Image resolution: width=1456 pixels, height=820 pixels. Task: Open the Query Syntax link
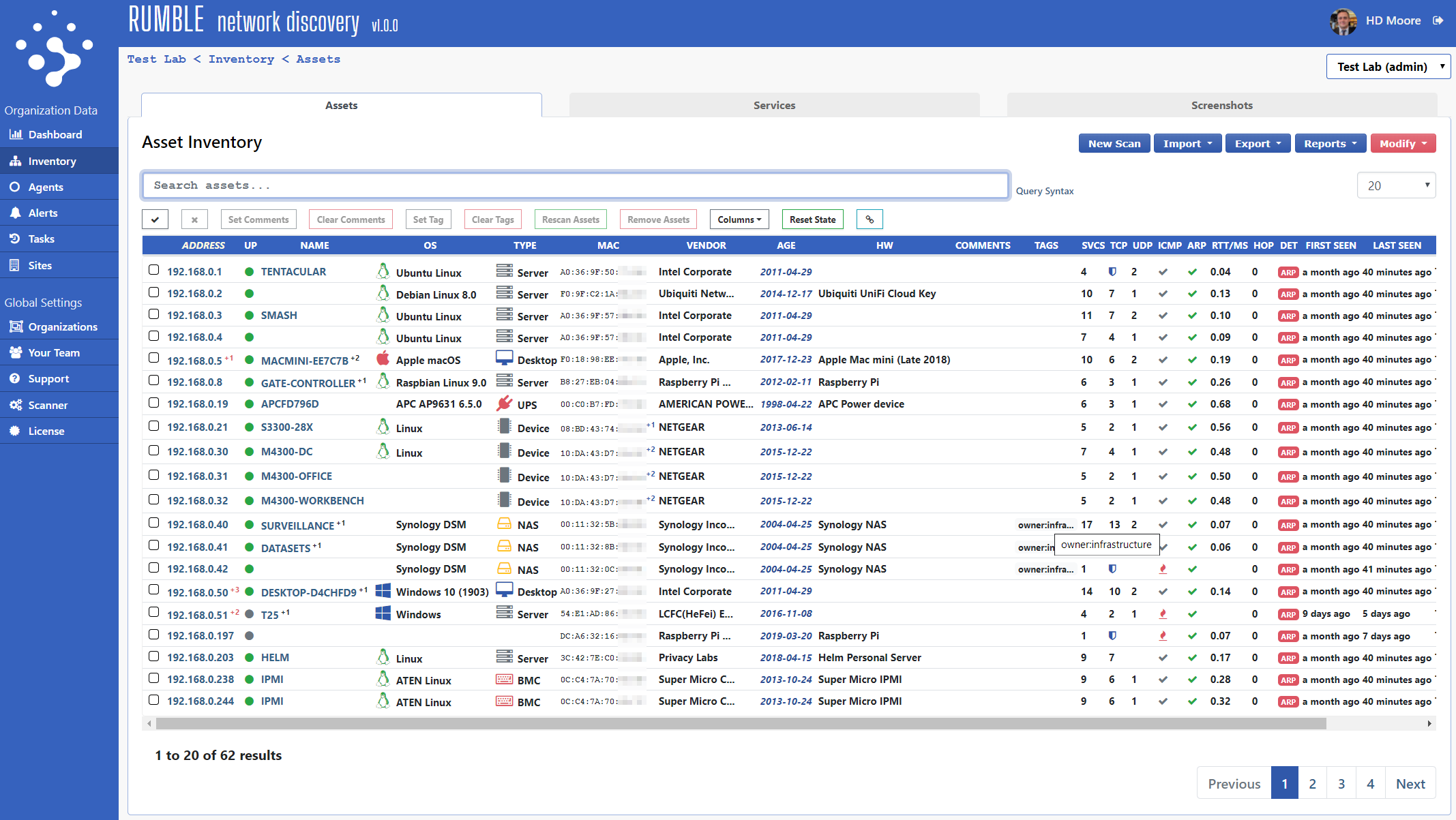click(1044, 192)
